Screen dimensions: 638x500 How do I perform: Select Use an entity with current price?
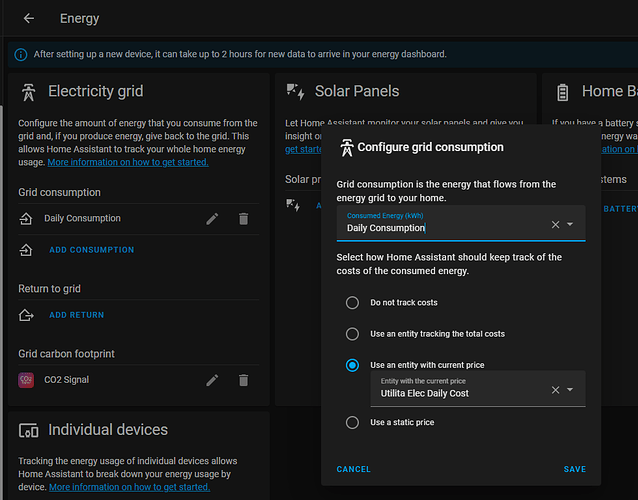[352, 365]
